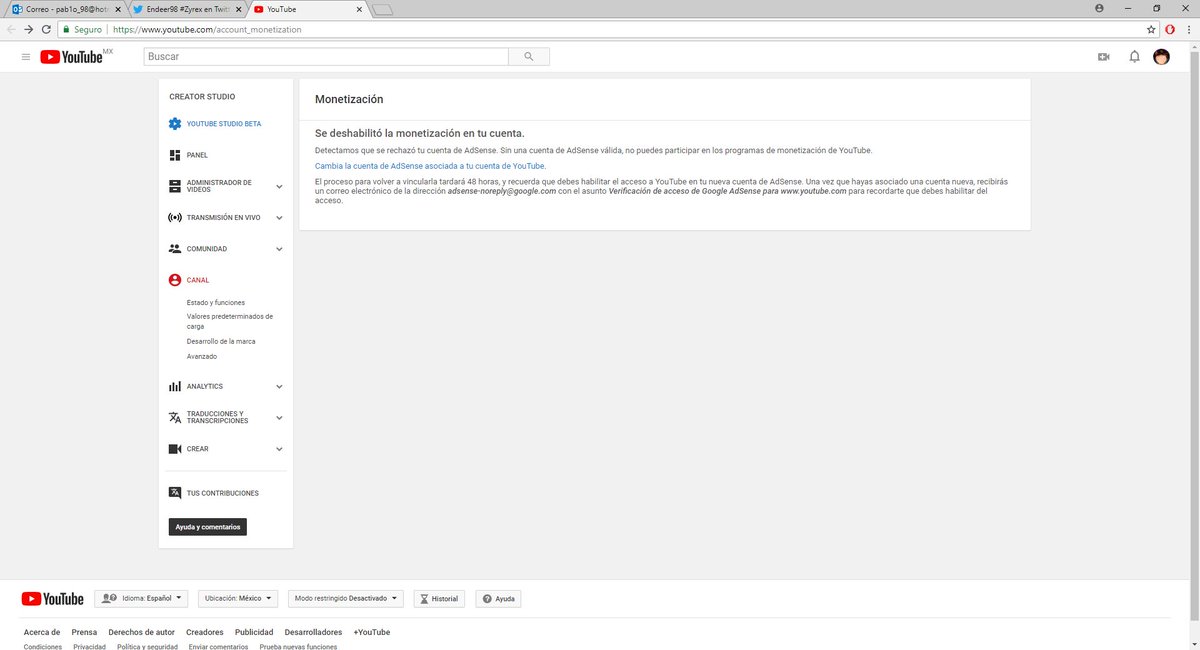Click the footer YouTube logo

point(52,598)
